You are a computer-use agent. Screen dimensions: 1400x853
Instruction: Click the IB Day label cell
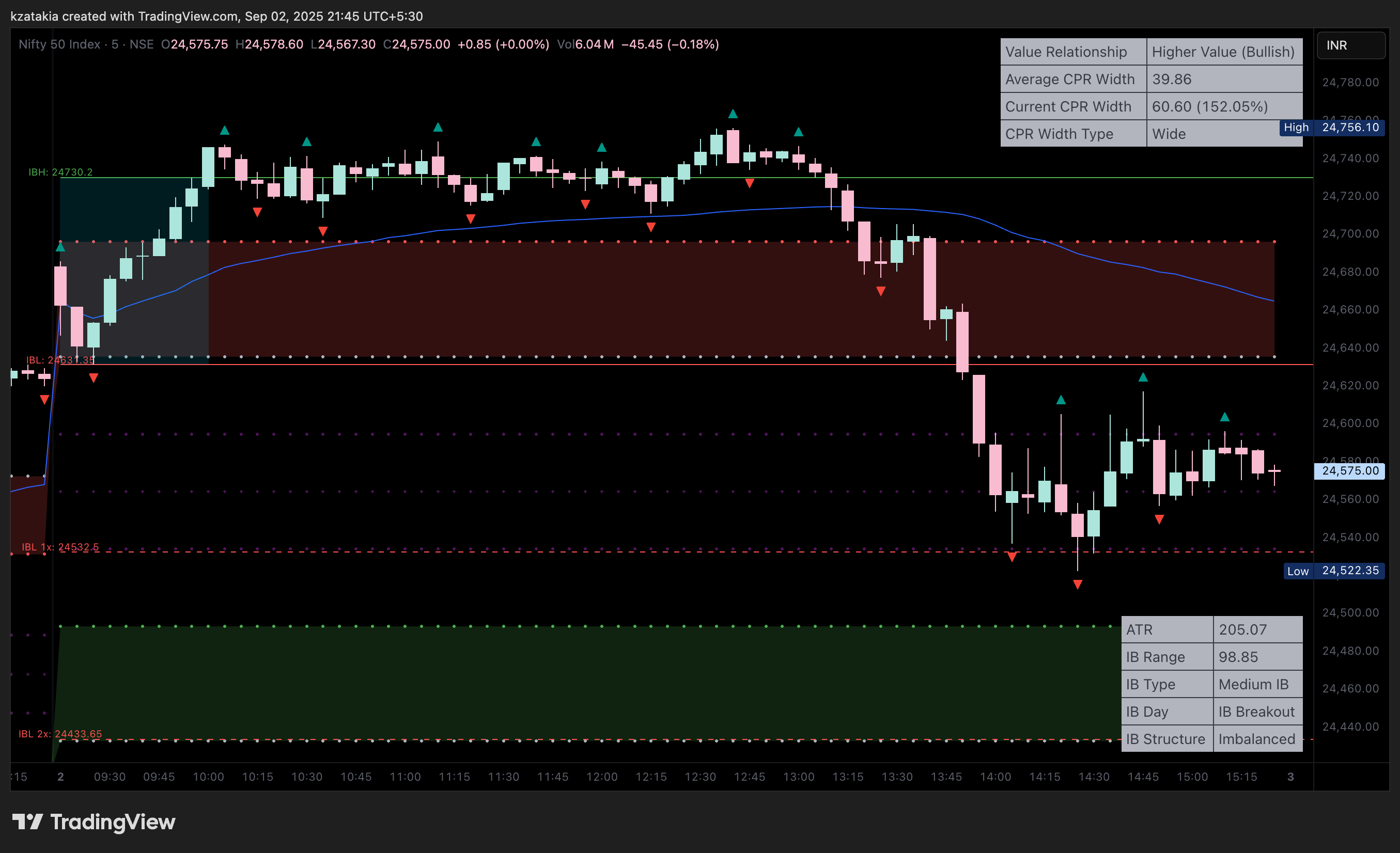coord(1167,711)
